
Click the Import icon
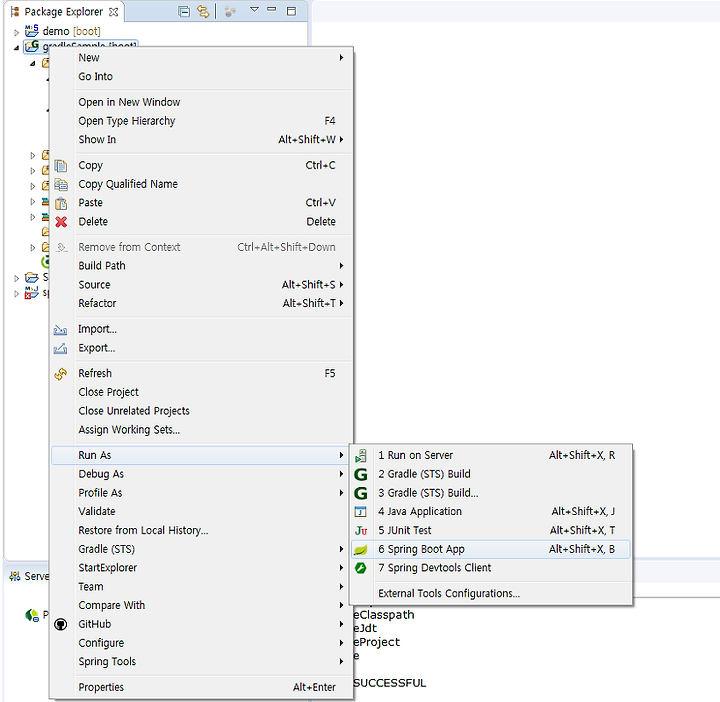[x=60, y=329]
